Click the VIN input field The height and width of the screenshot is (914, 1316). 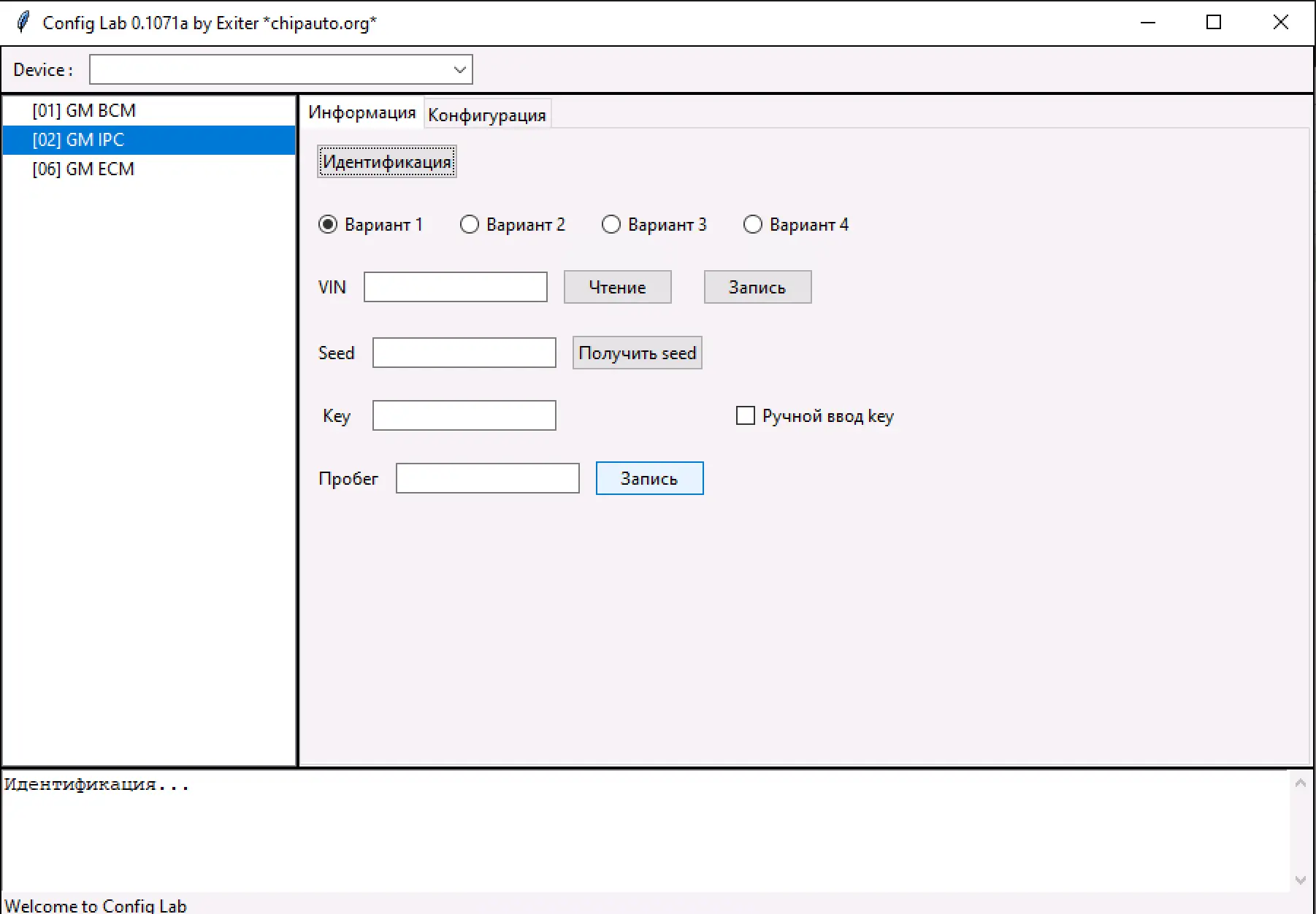tap(456, 288)
